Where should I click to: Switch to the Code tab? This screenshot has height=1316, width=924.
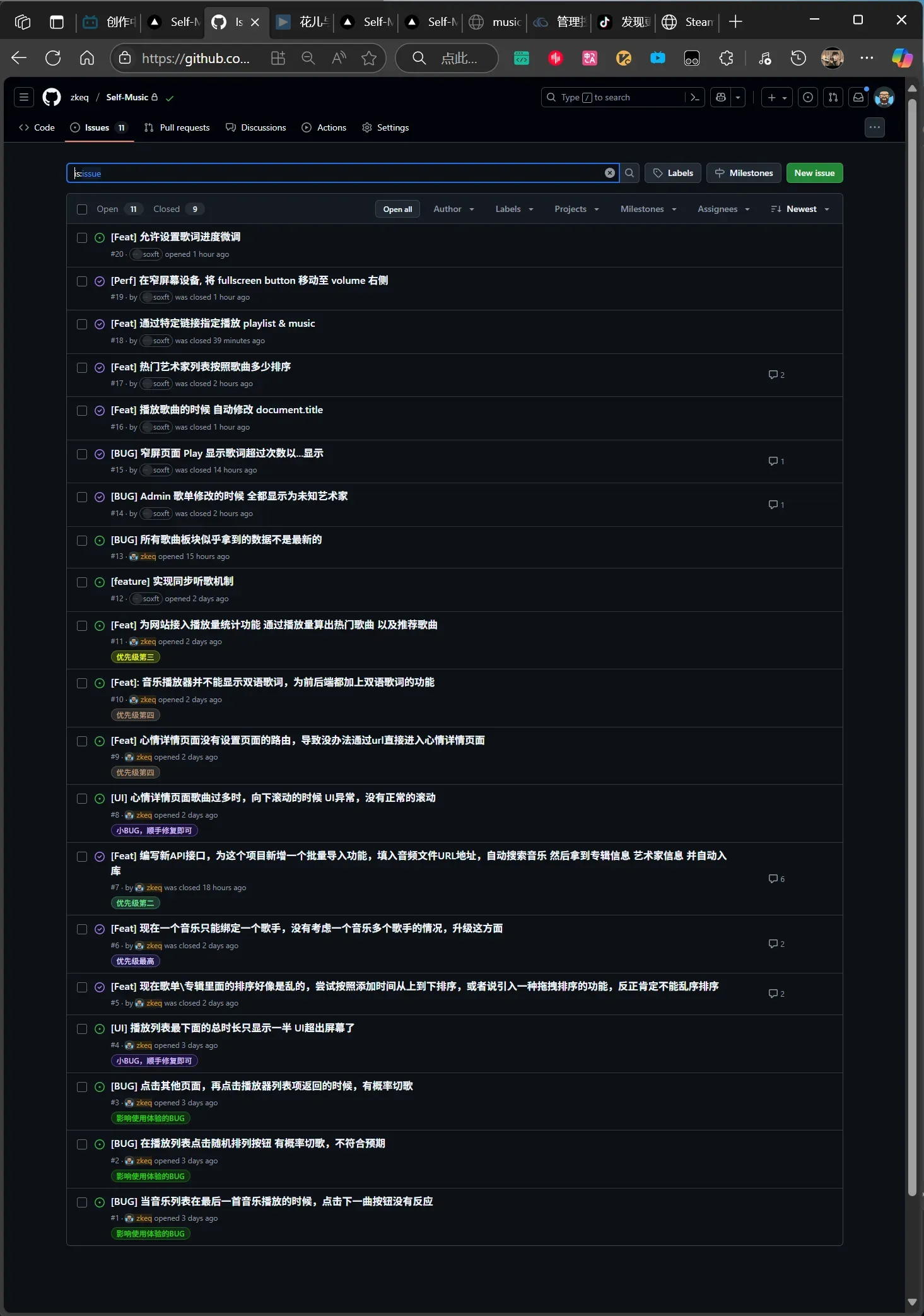click(37, 127)
